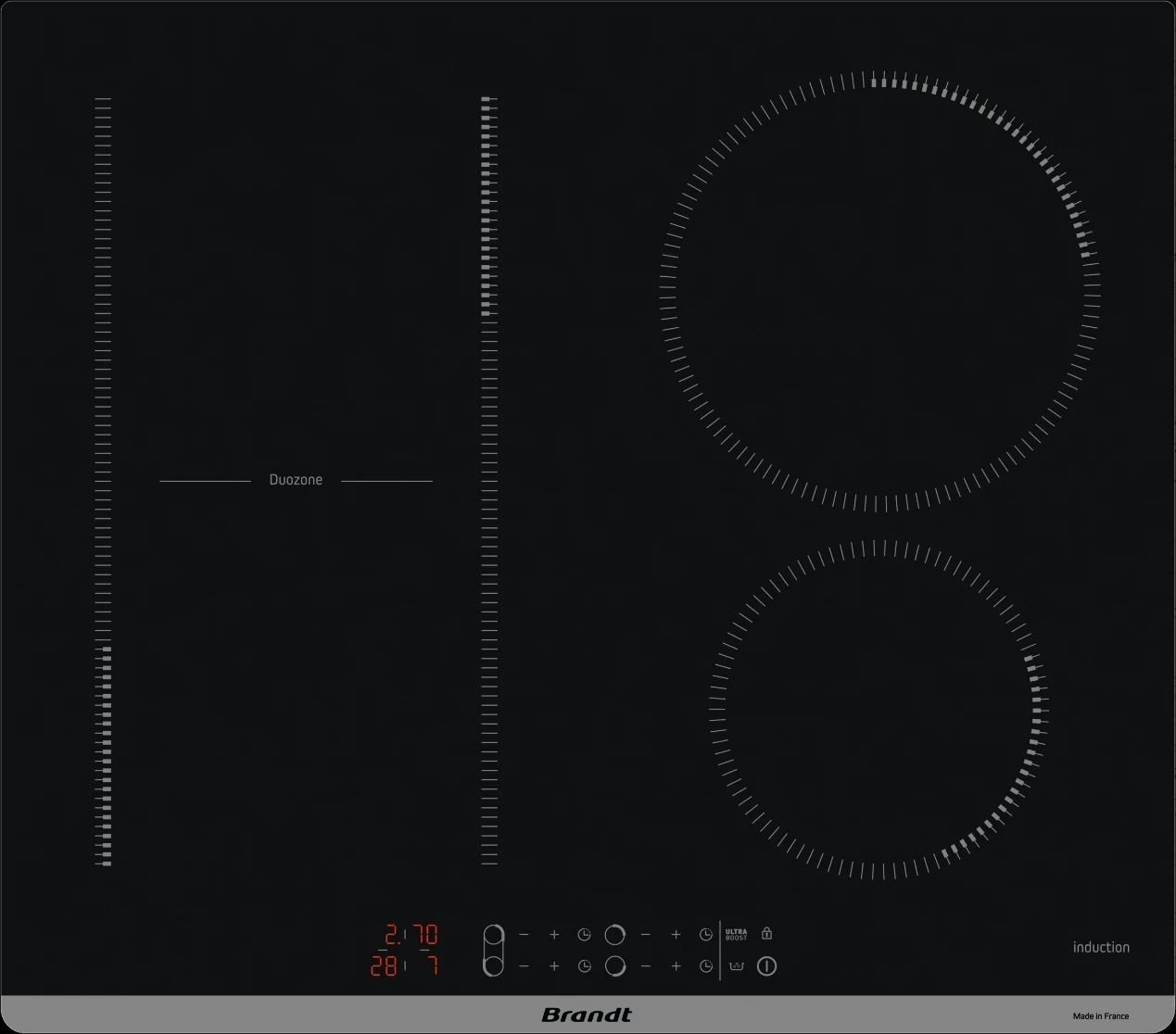Toggle the control lock padlock icon

[766, 933]
